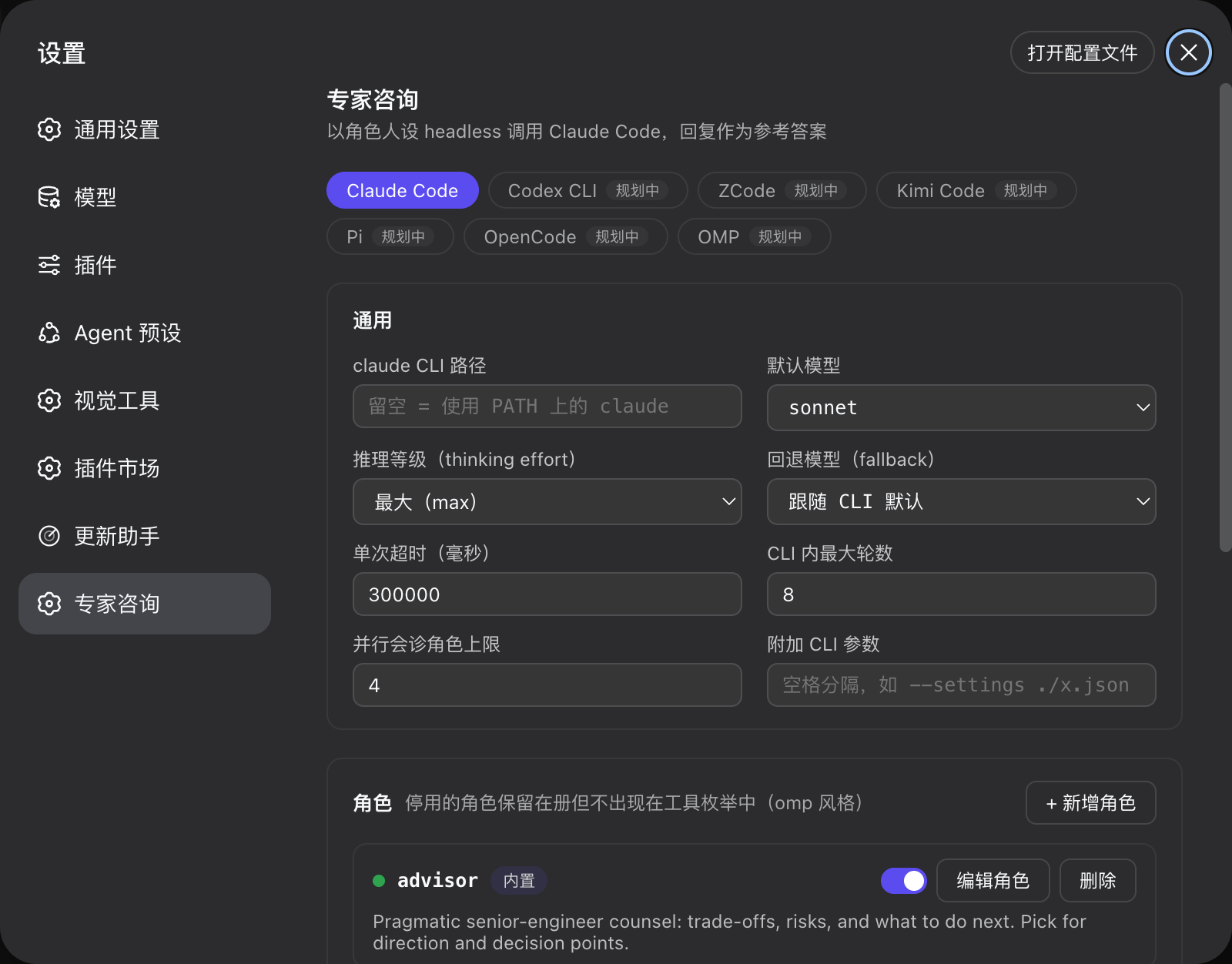
Task: Go to the 插件 settings section
Action: coord(145,265)
